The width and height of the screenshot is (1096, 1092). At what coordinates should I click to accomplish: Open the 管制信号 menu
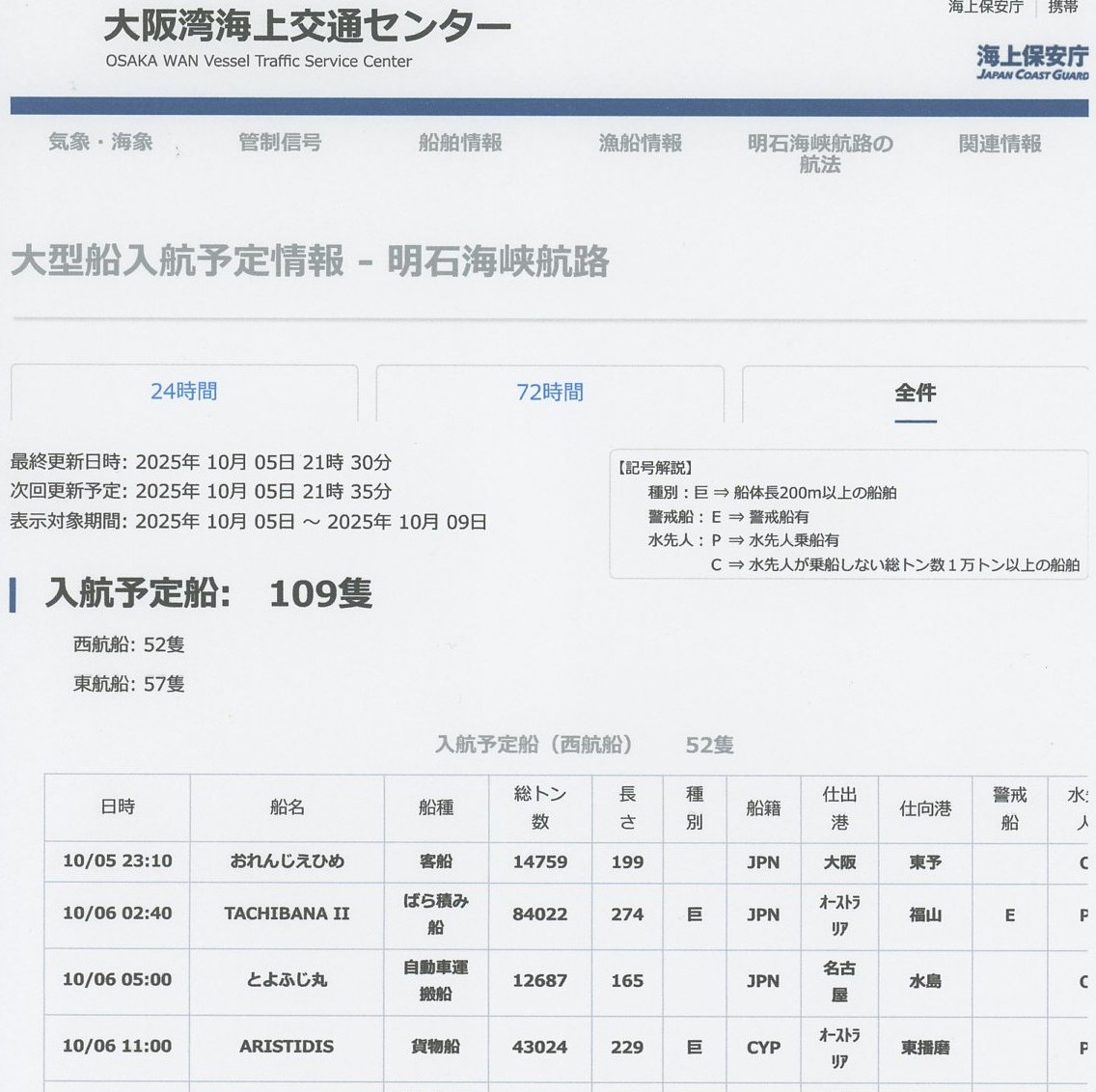[280, 143]
